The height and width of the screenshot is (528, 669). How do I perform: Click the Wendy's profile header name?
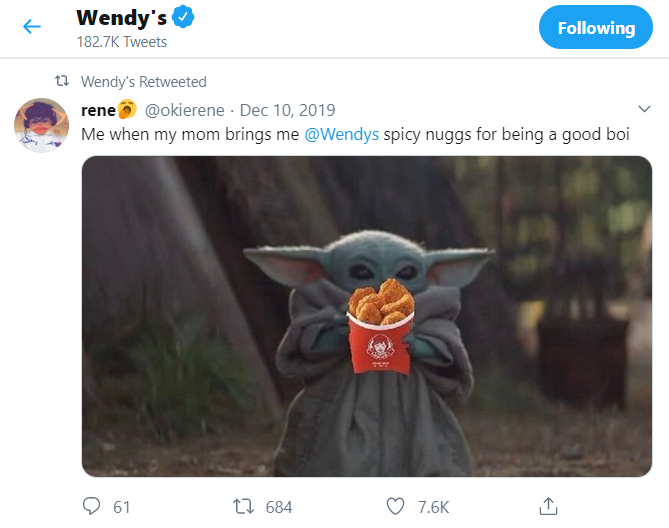[122, 18]
